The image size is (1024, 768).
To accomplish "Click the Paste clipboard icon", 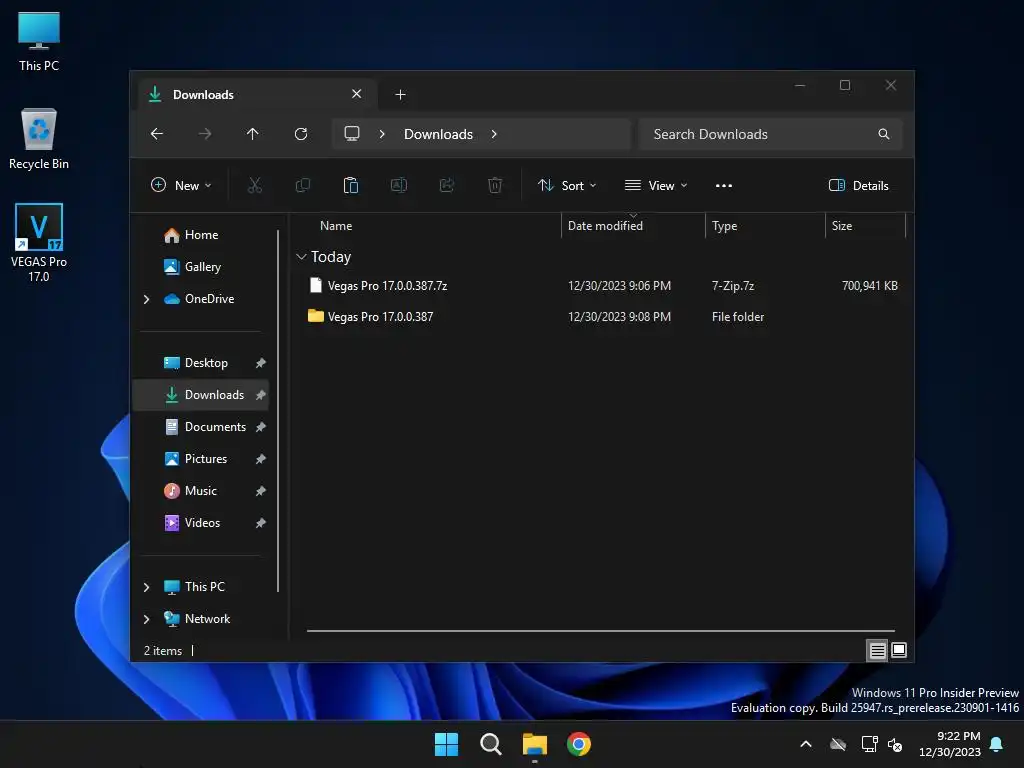I will coord(351,185).
